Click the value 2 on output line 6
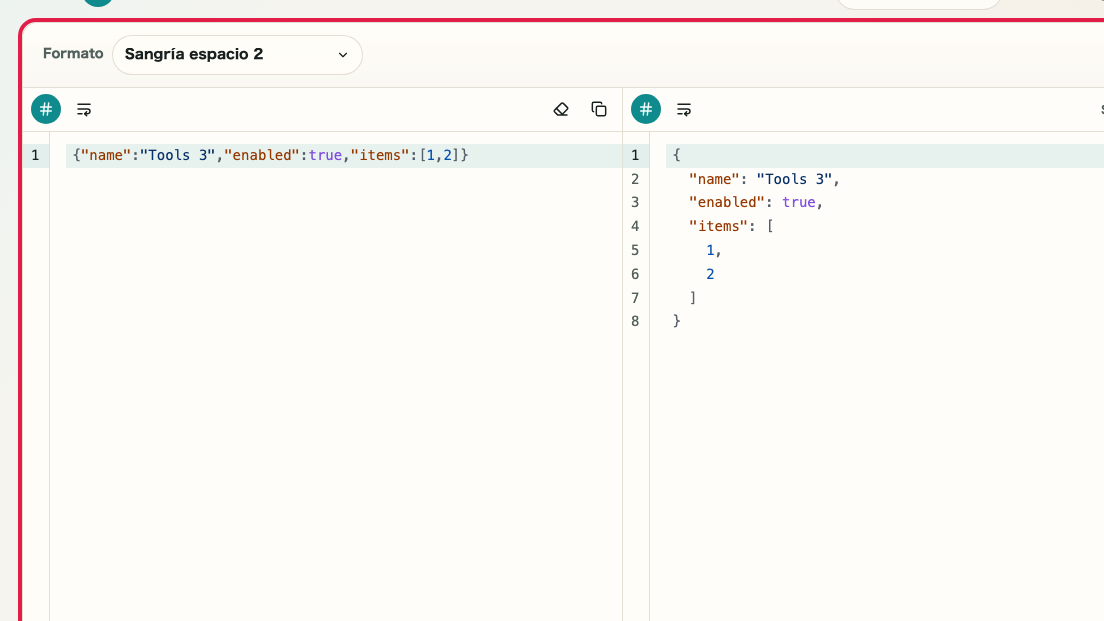The height and width of the screenshot is (621, 1104). point(710,275)
